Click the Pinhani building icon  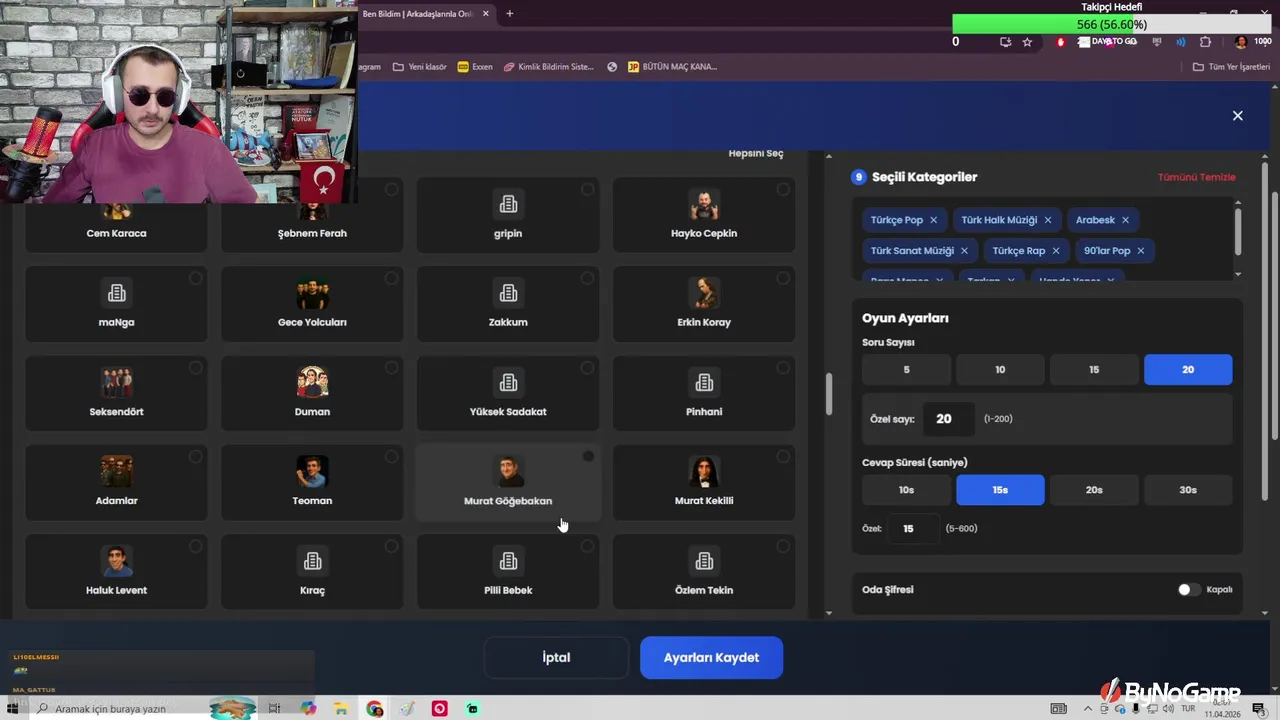[704, 382]
